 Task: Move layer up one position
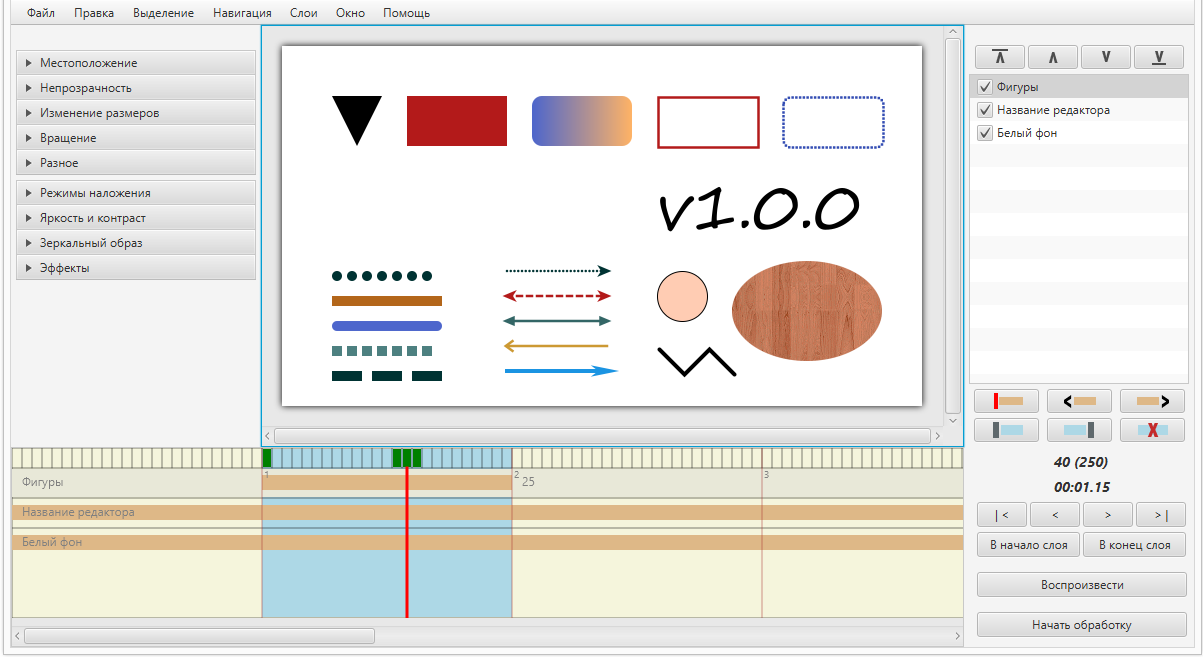click(1057, 57)
